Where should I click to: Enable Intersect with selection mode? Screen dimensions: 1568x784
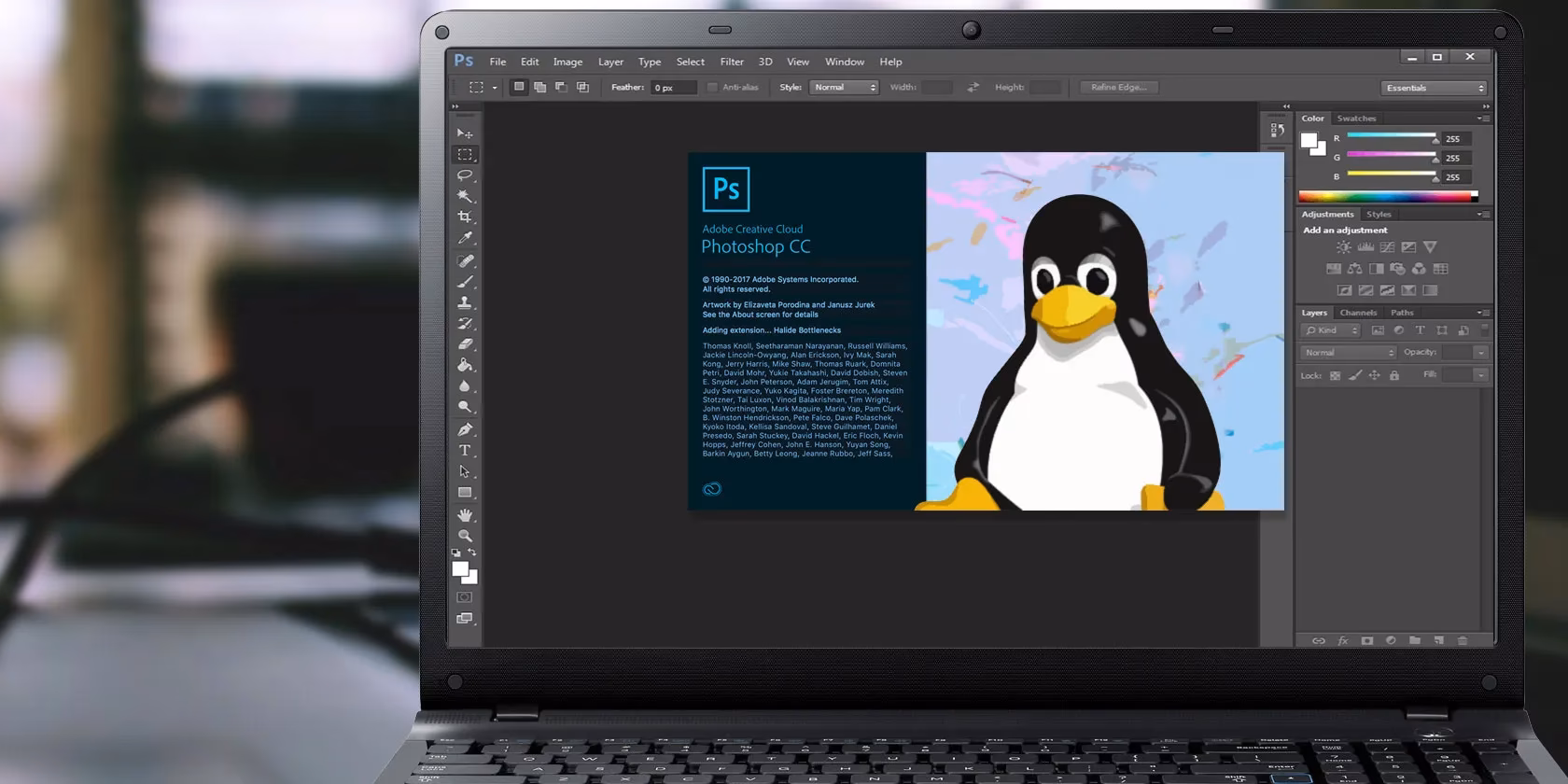coord(582,87)
